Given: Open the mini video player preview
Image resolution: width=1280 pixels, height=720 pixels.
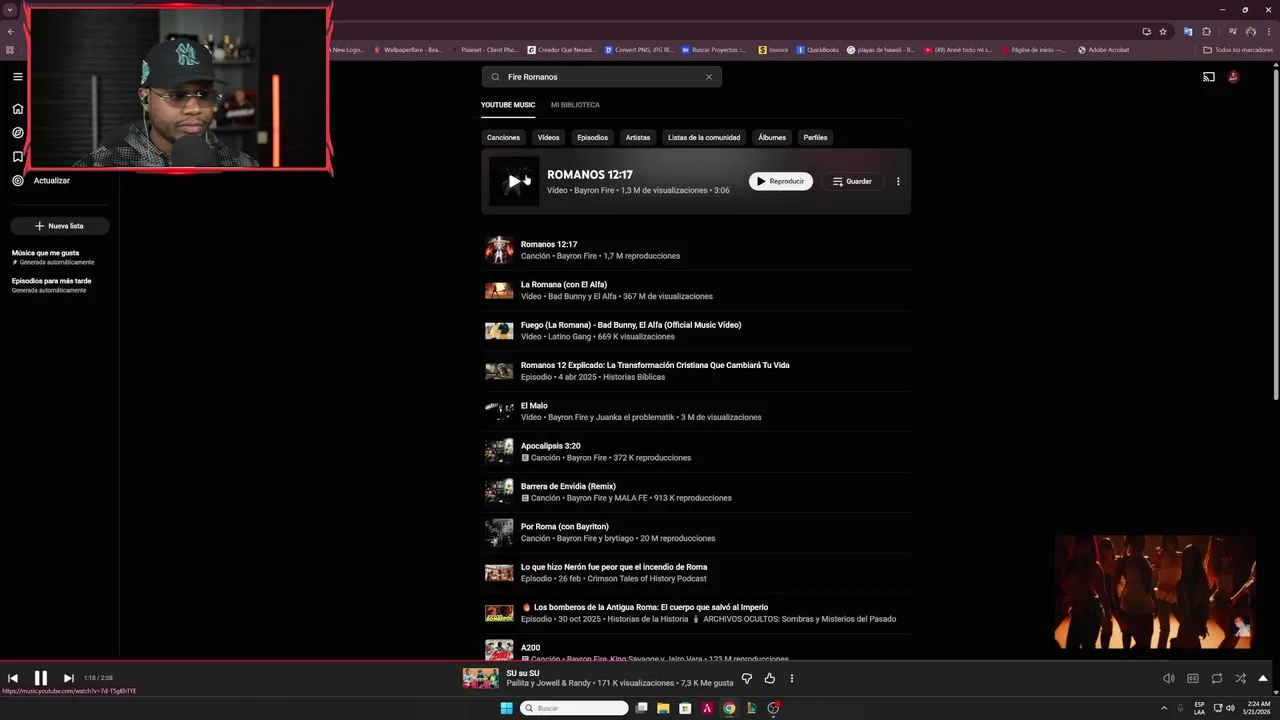Looking at the screenshot, I should pyautogui.click(x=1155, y=592).
